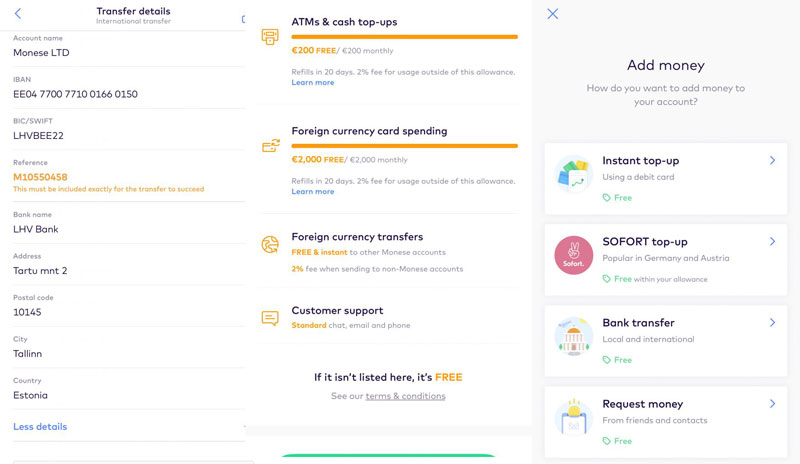Open Request money option via chevron
Viewport: 800px width, 464px height.
(772, 404)
